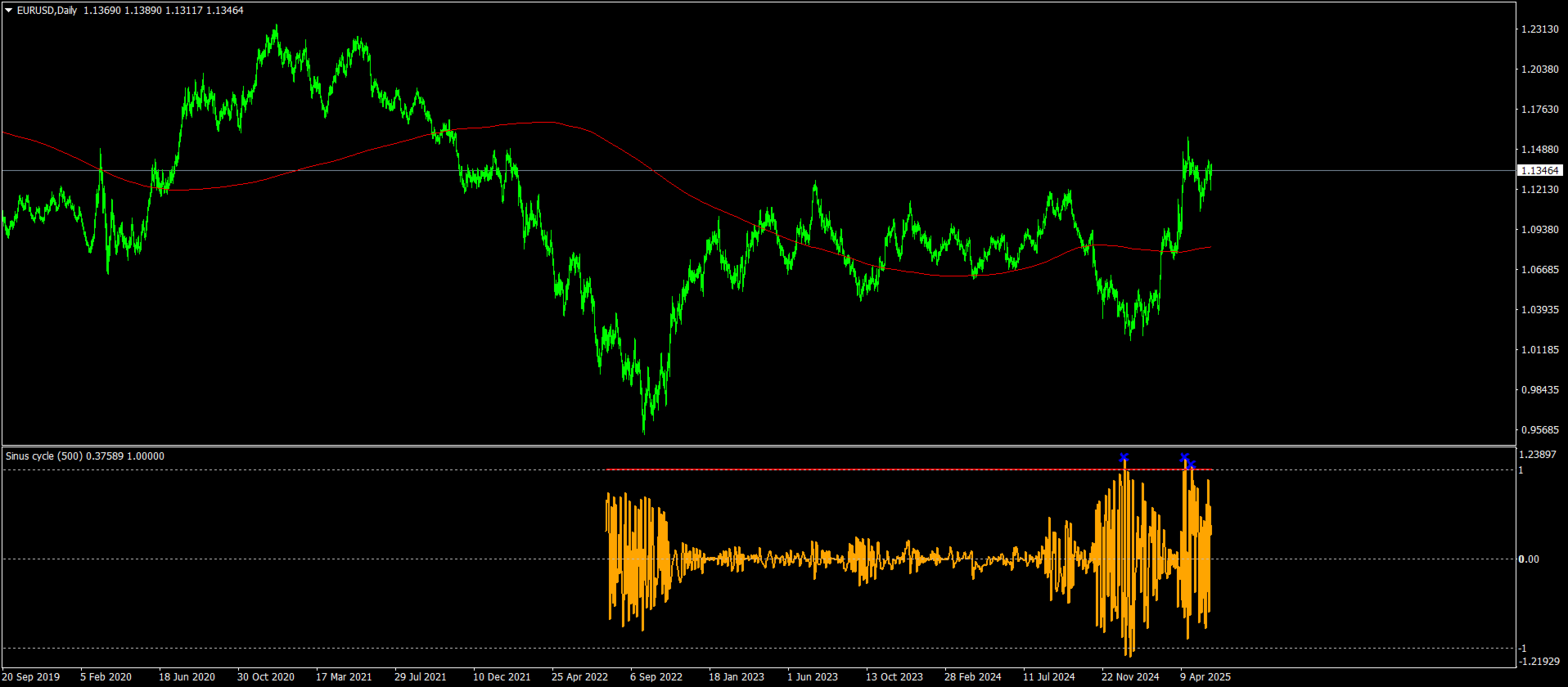Click the OHLC values 1.13690 1.13890 1.13117 1.13464

(x=164, y=11)
